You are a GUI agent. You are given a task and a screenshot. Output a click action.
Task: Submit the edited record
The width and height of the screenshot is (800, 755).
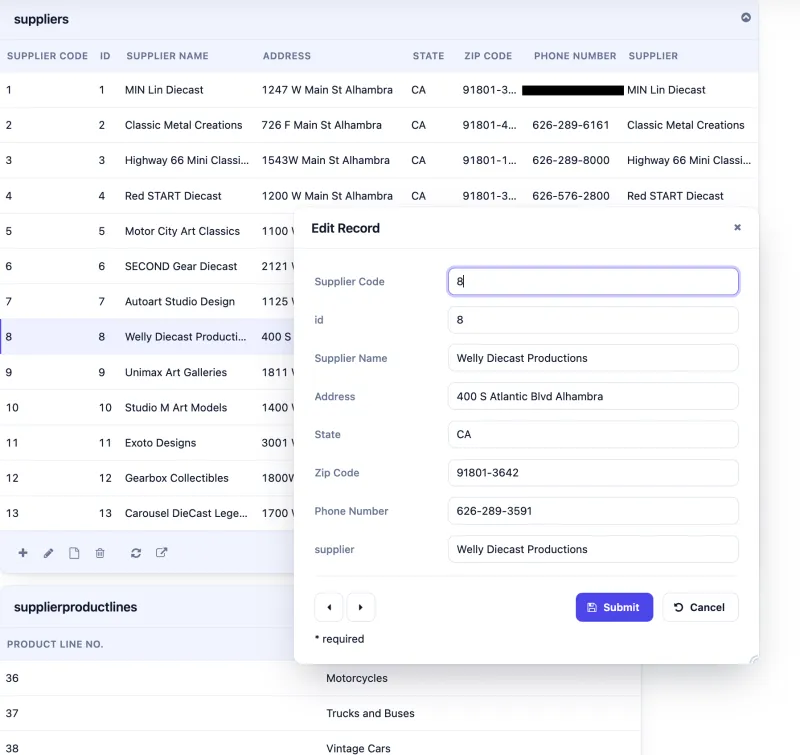614,607
